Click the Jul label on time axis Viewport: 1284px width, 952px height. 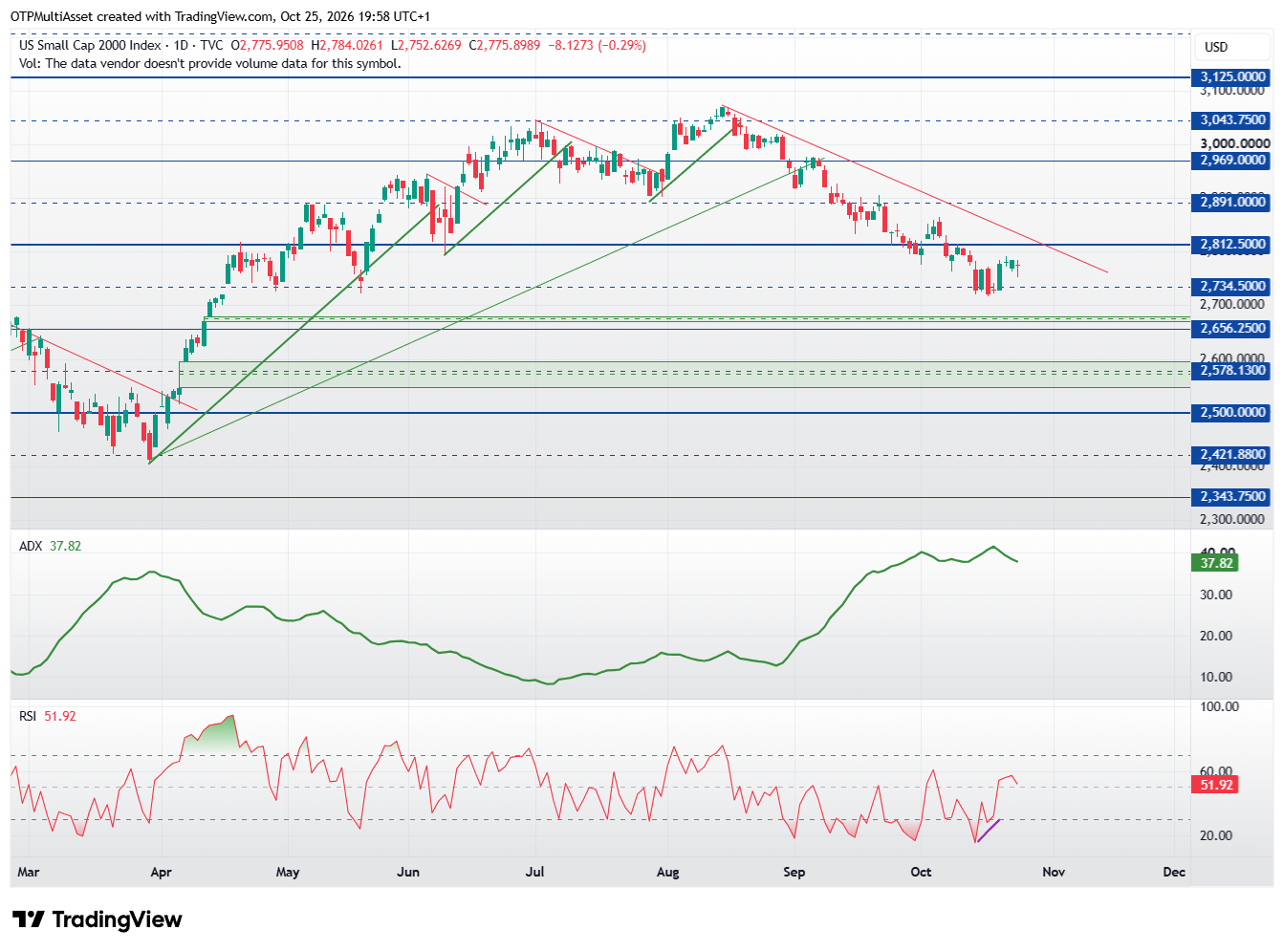[535, 872]
